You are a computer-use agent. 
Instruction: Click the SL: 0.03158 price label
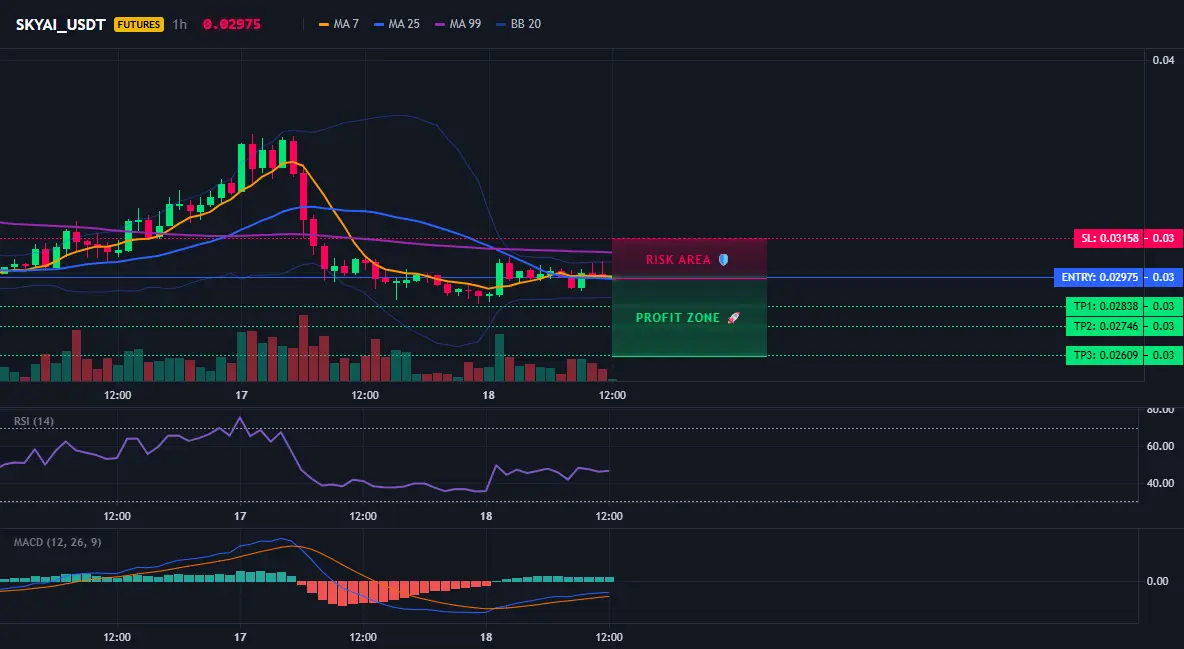point(1109,239)
